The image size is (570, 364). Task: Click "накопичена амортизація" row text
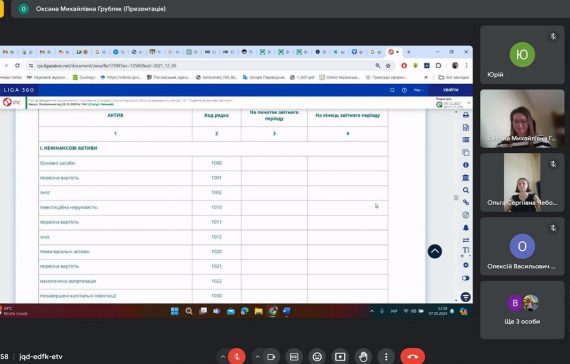point(68,281)
